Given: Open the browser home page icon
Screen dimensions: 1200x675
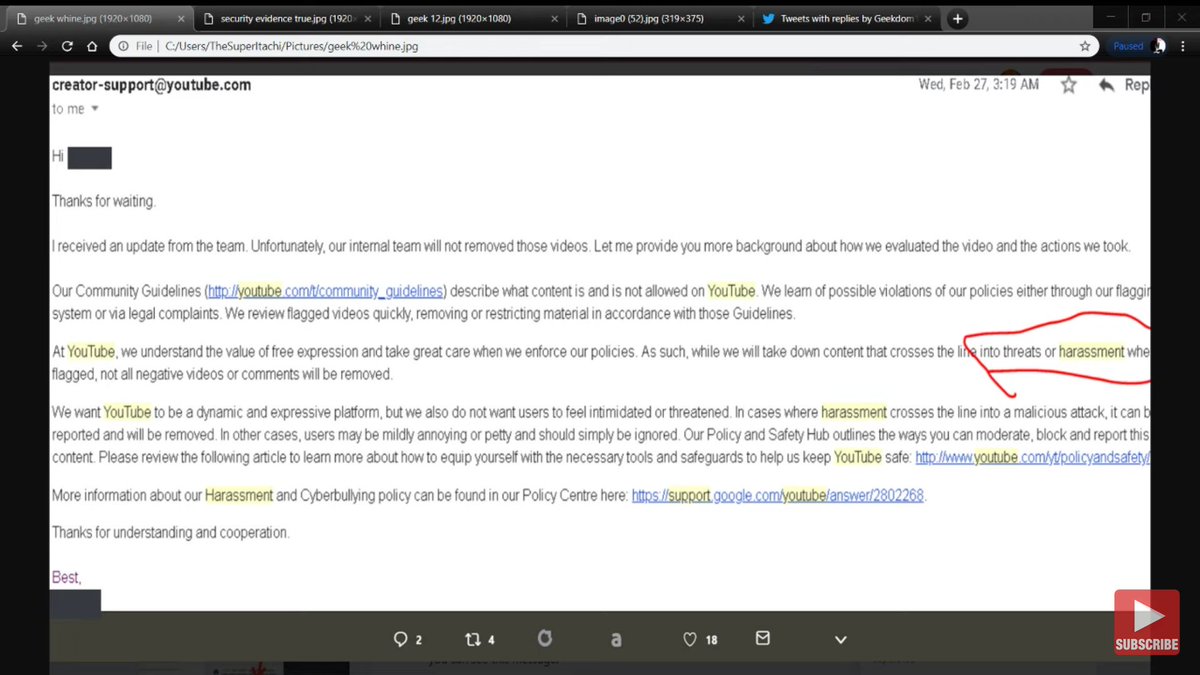Looking at the screenshot, I should pos(91,46).
